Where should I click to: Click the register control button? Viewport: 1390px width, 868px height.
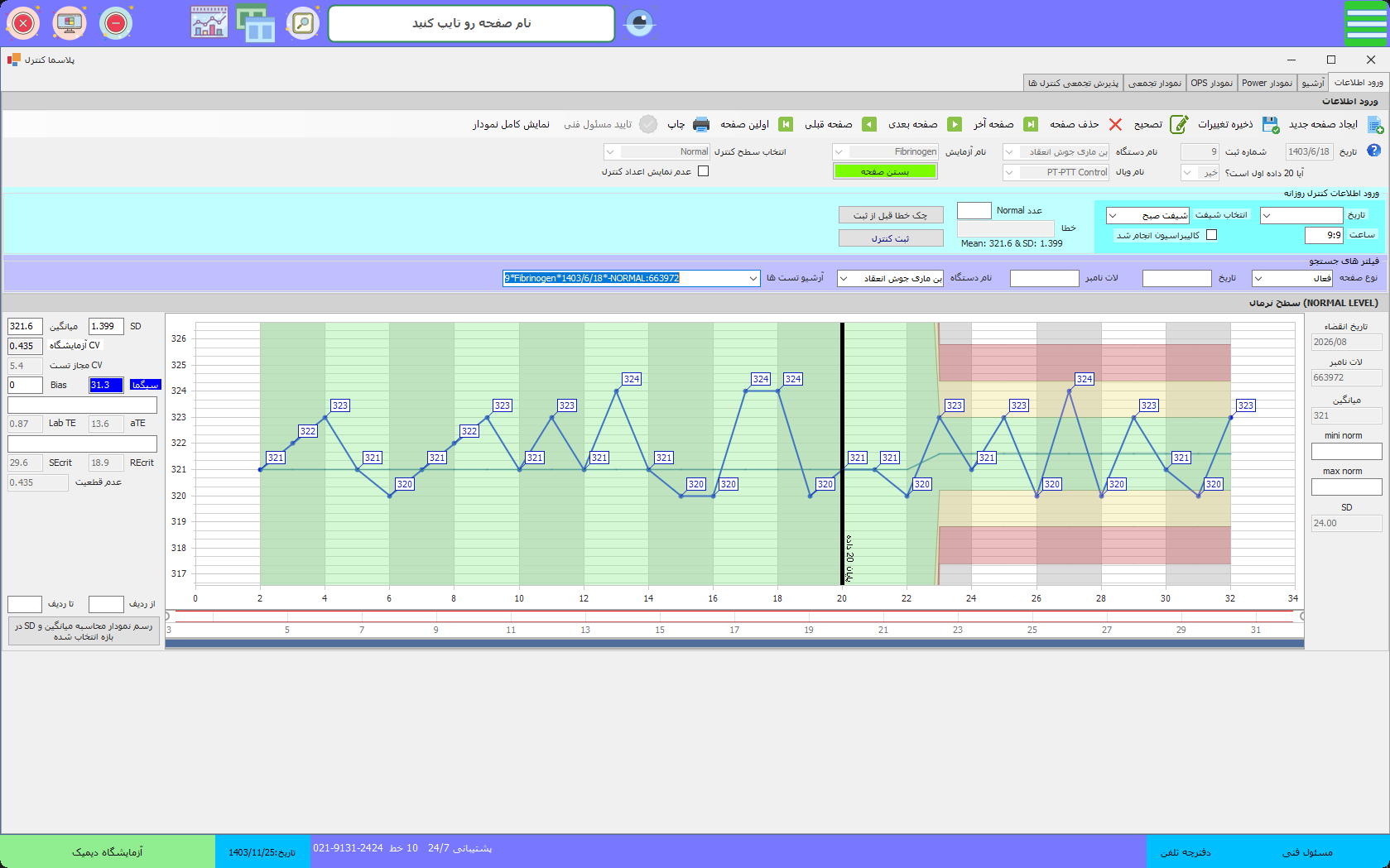click(x=890, y=238)
